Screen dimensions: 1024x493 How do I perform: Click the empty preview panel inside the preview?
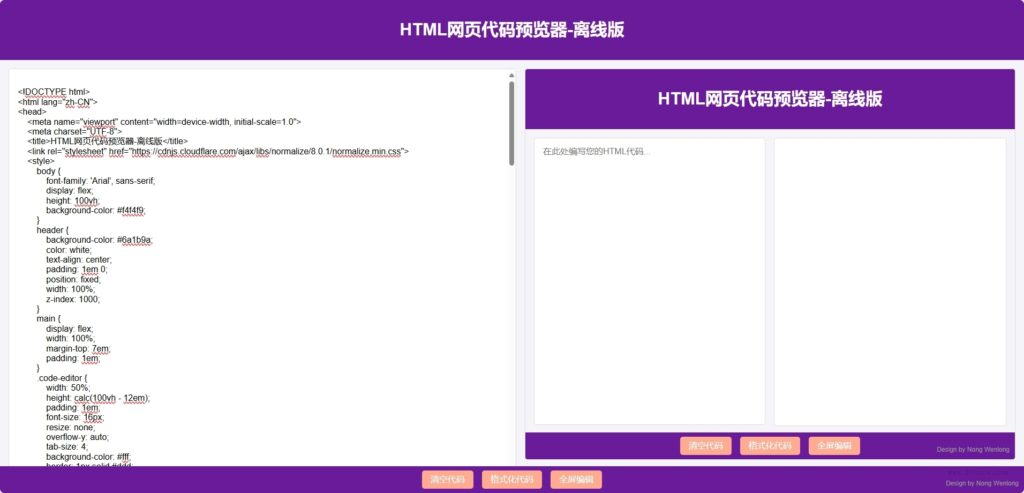coord(889,281)
